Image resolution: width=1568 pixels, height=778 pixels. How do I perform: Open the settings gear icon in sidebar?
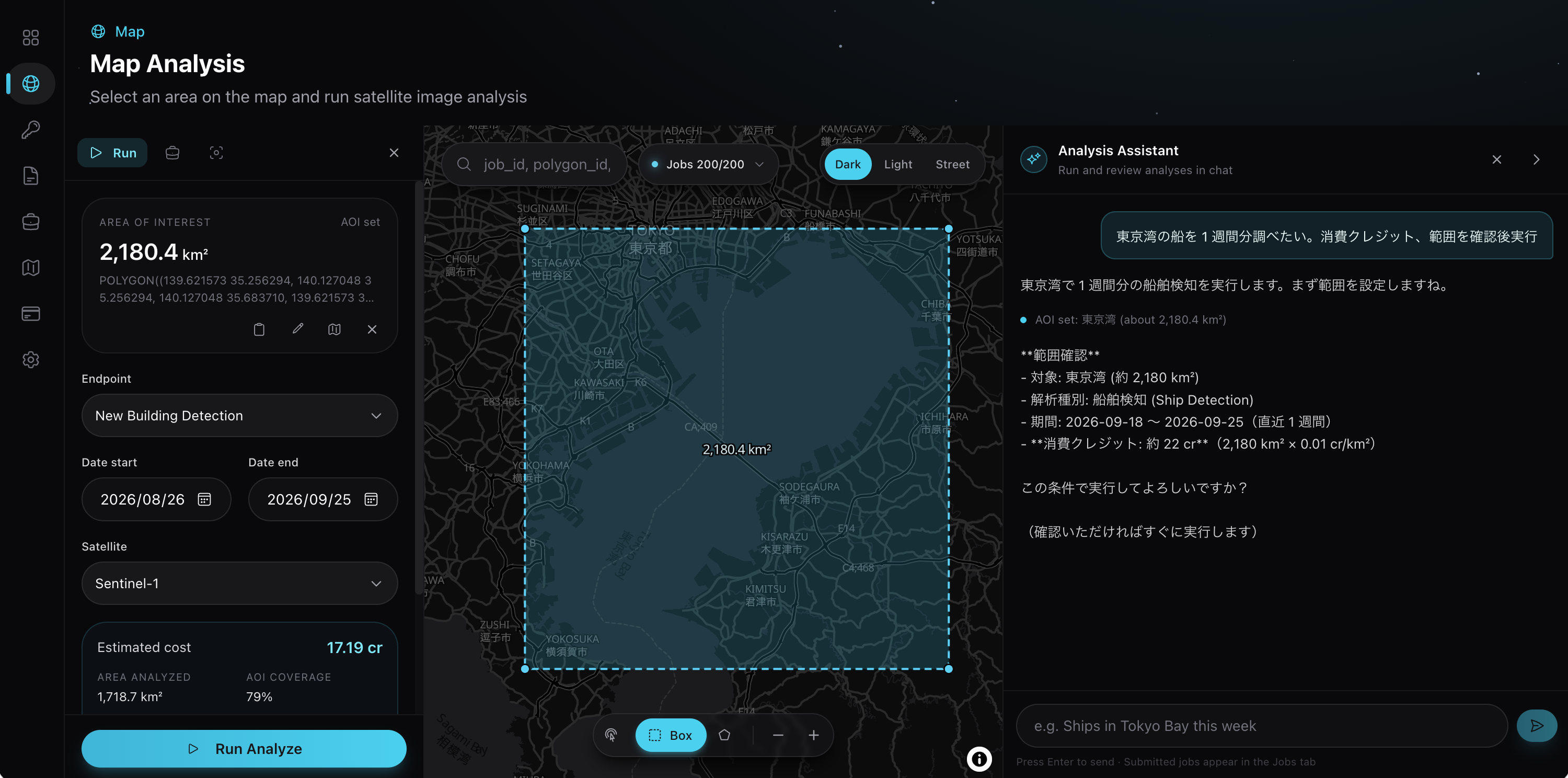tap(30, 360)
